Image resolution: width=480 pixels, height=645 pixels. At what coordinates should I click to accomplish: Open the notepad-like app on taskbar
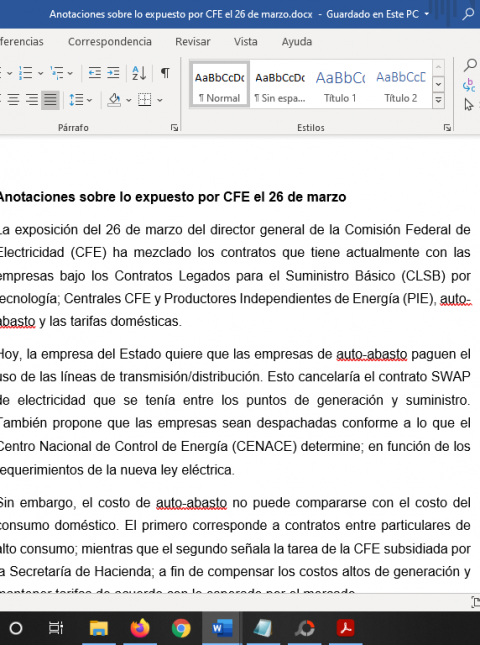(x=263, y=628)
